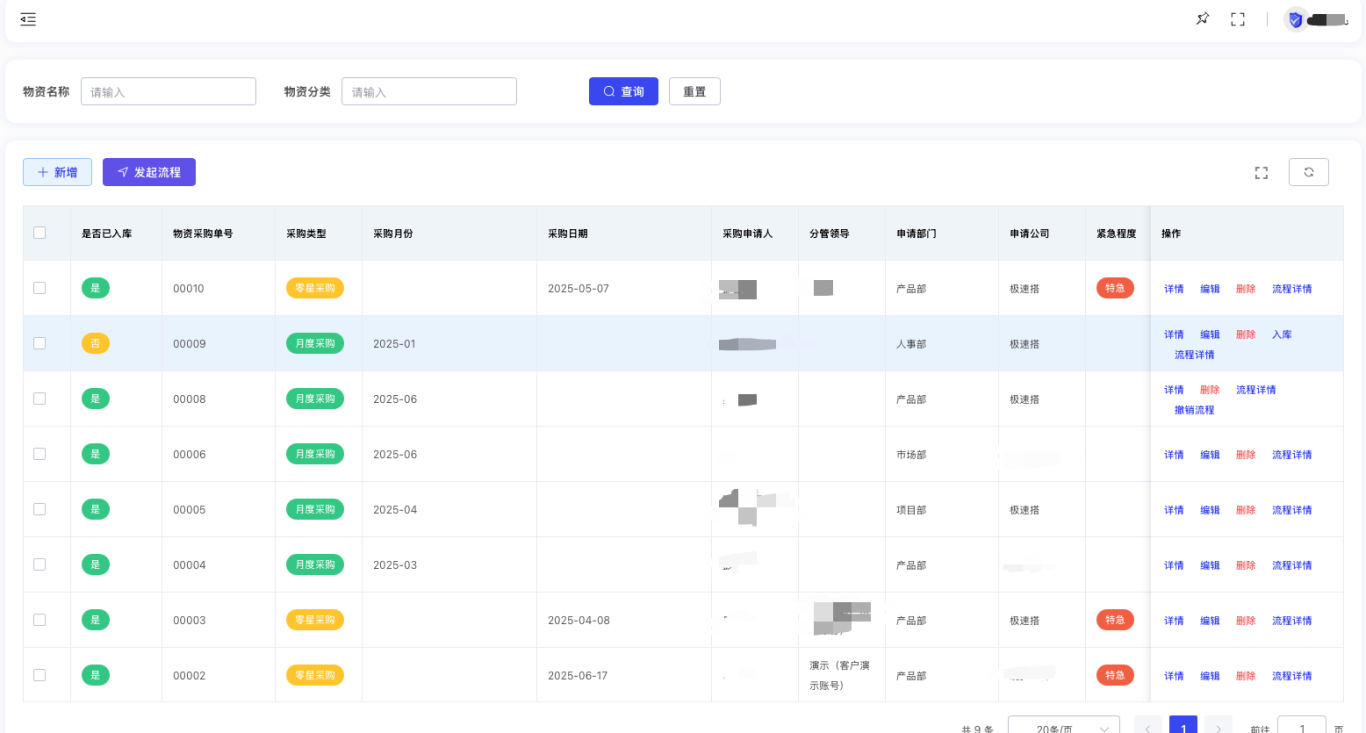Focus the 物资名称 input field
This screenshot has width=1366, height=733.
tap(169, 91)
